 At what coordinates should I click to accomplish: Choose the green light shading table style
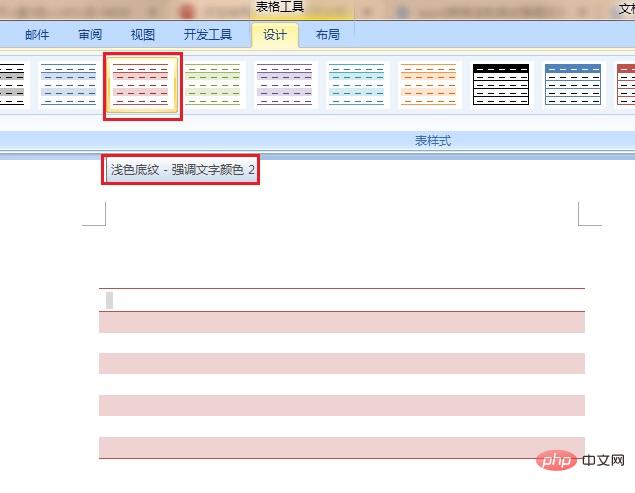click(213, 86)
